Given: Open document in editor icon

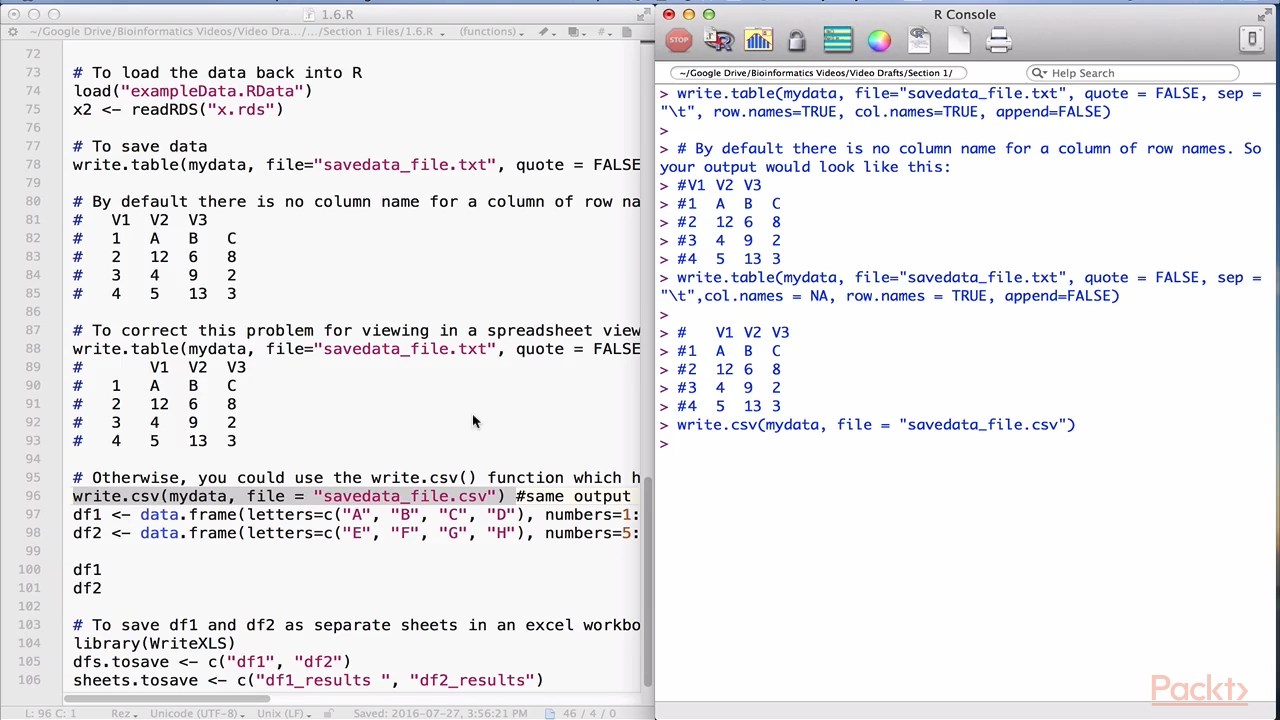Looking at the screenshot, I should coord(919,41).
